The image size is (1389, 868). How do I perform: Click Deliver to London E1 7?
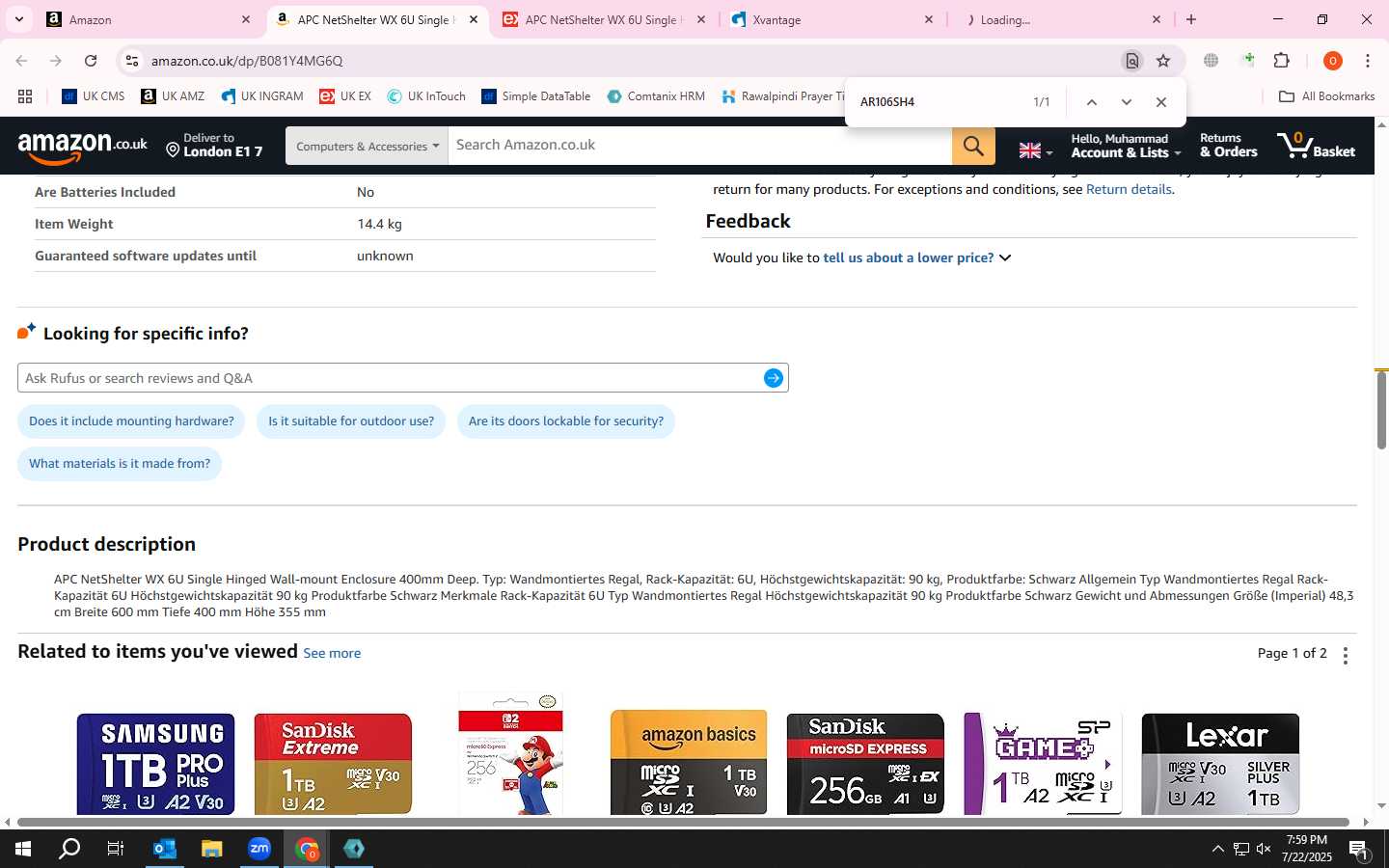(x=214, y=146)
